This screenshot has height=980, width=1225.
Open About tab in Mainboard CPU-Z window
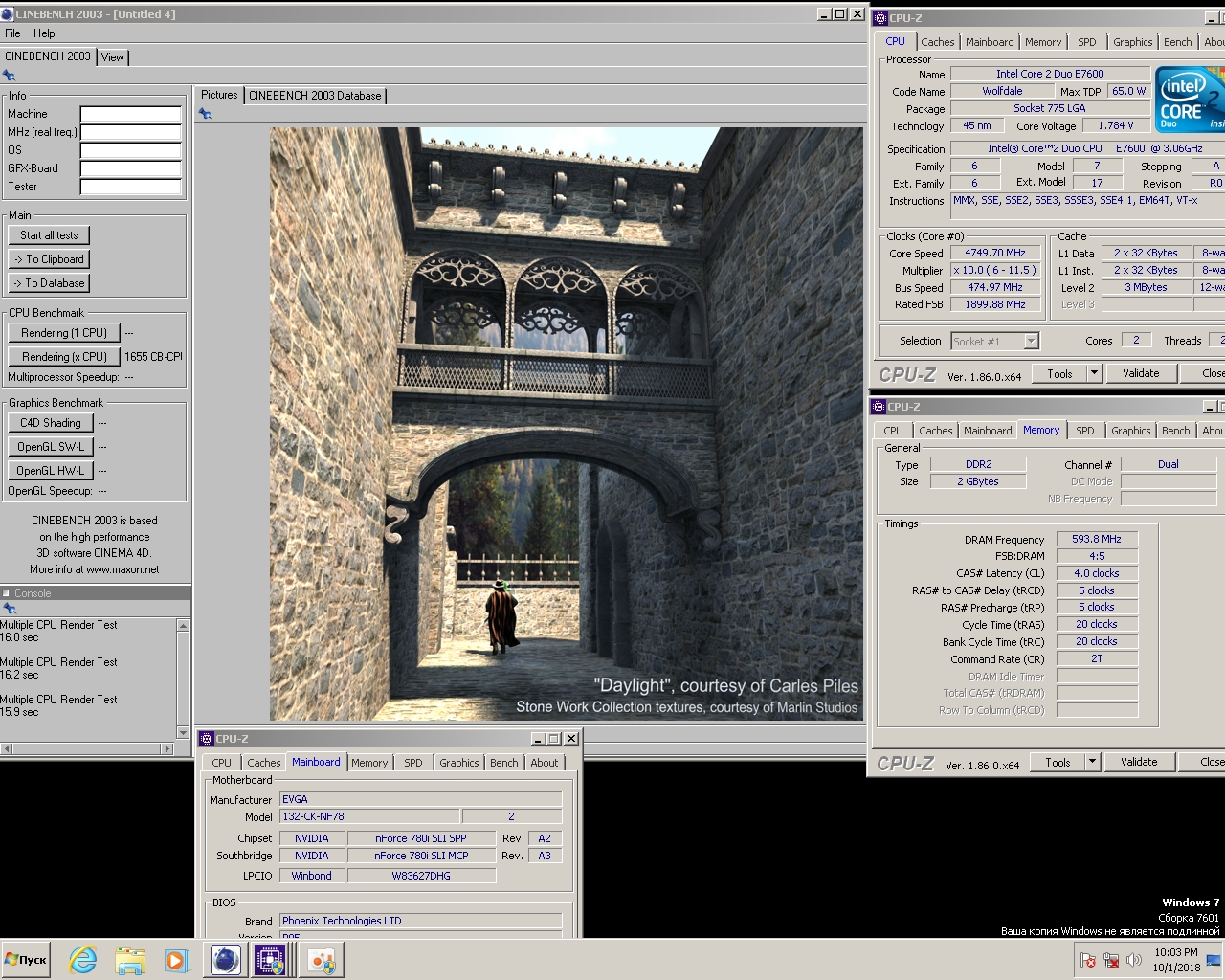tap(545, 763)
